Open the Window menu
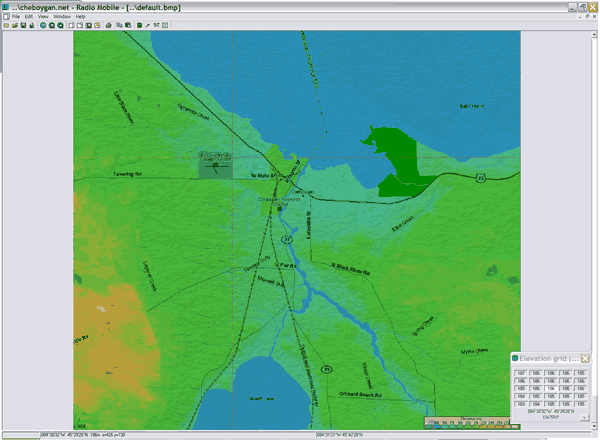Image resolution: width=600 pixels, height=440 pixels. point(61,17)
